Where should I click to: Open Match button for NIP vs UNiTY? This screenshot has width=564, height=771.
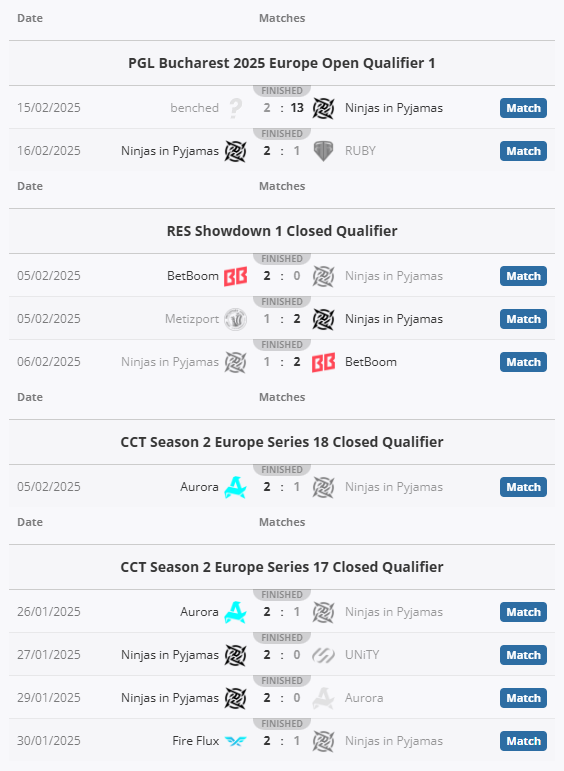coord(523,655)
